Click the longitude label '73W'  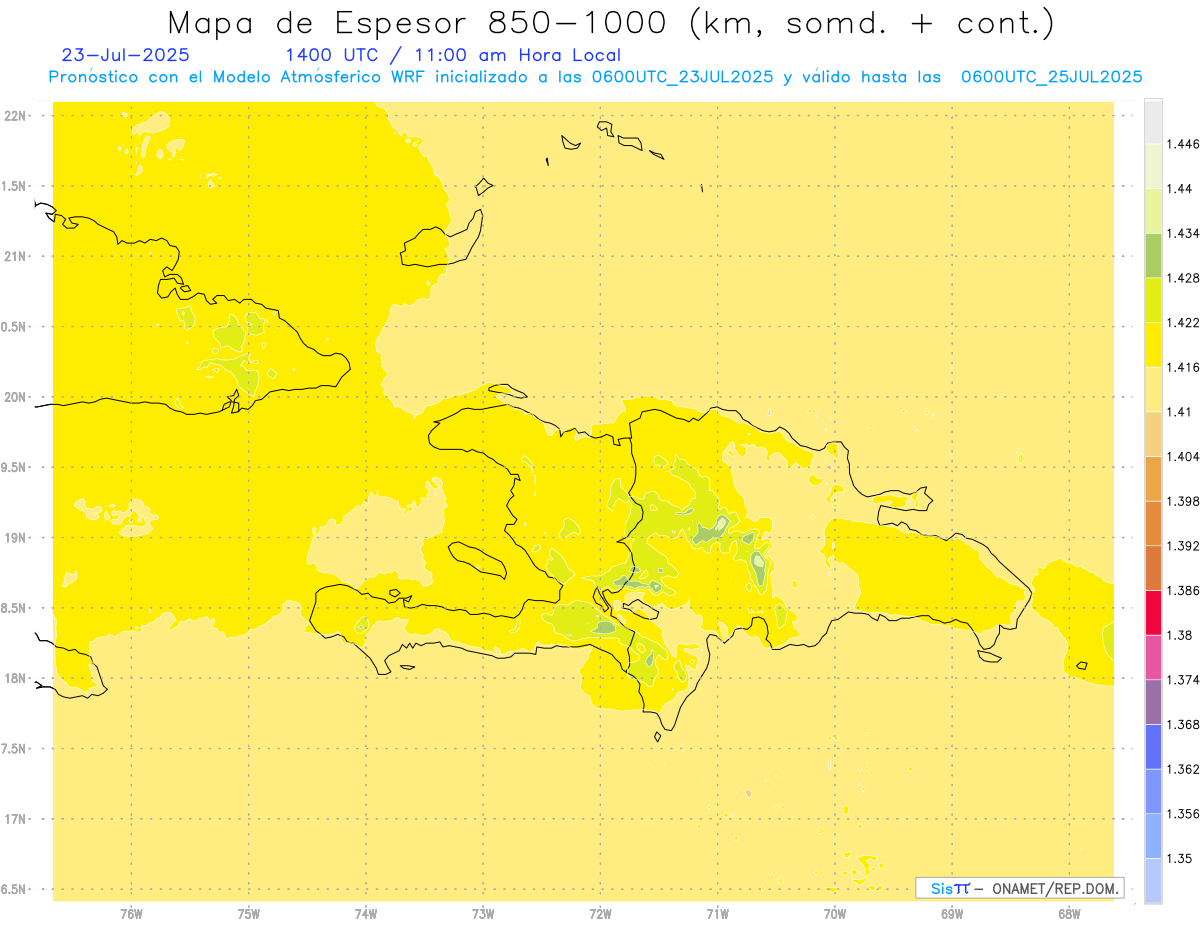click(x=483, y=914)
